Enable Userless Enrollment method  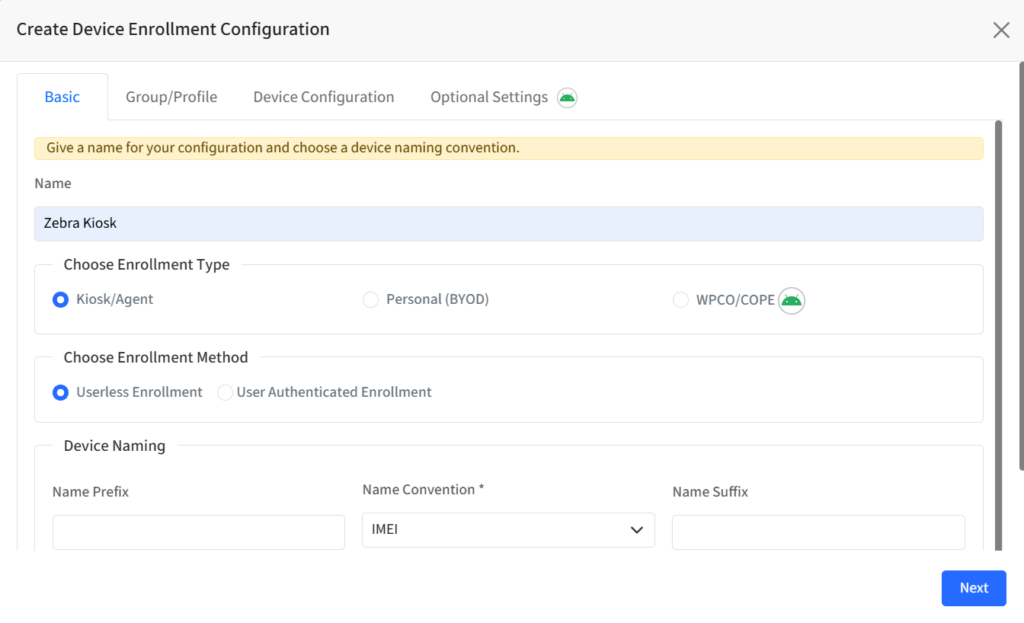[x=61, y=392]
